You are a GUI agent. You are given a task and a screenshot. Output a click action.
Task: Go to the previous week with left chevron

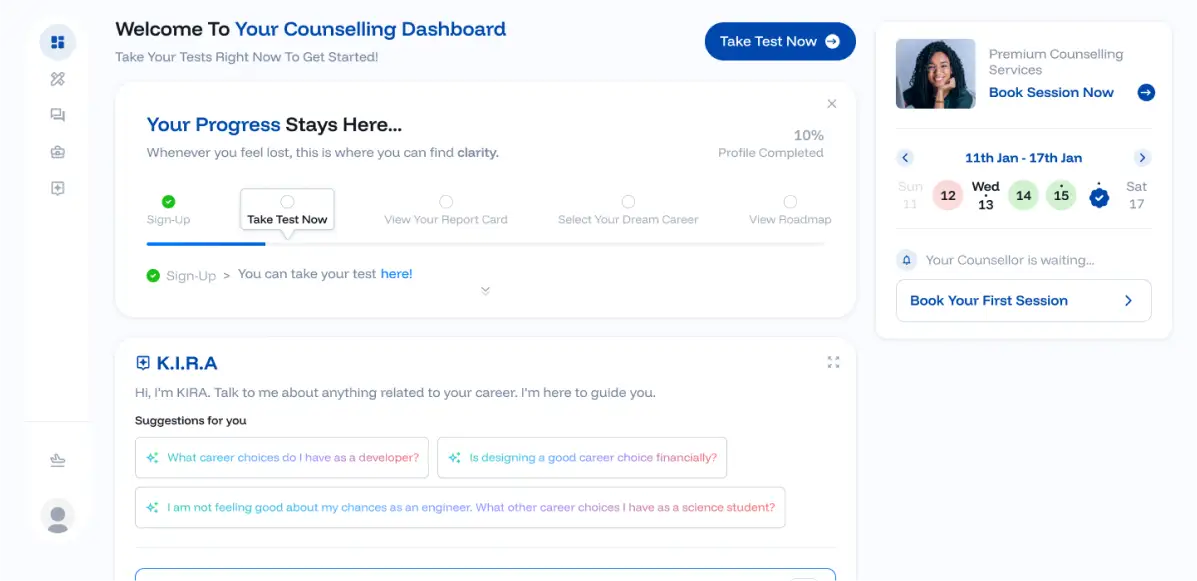(905, 157)
